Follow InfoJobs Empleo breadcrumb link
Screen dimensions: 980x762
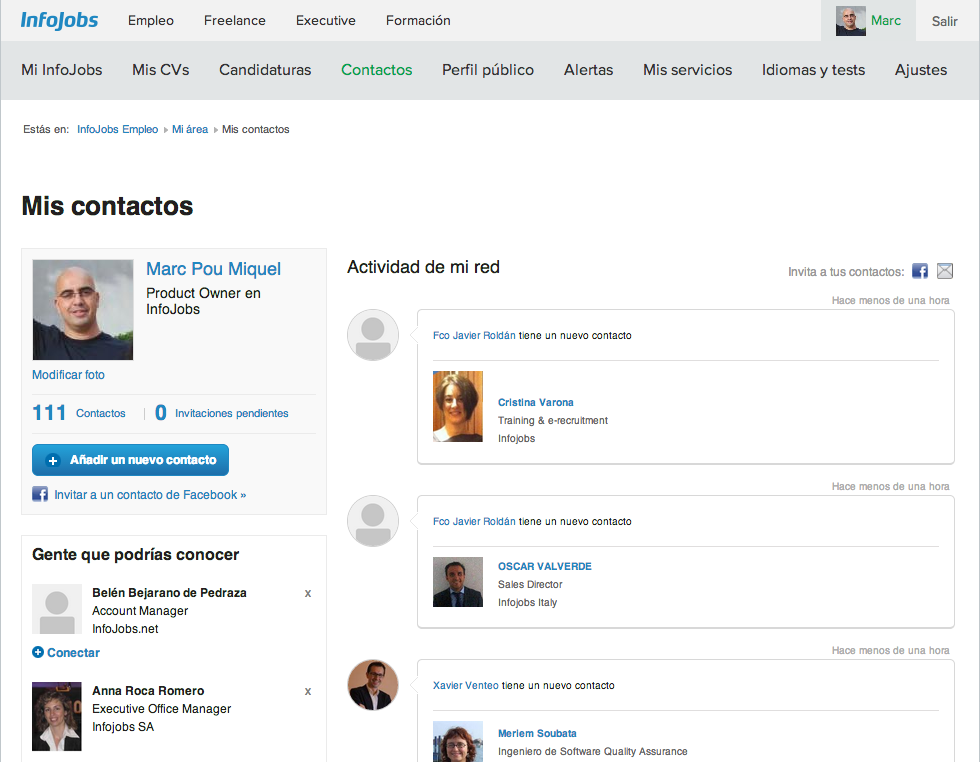click(118, 129)
